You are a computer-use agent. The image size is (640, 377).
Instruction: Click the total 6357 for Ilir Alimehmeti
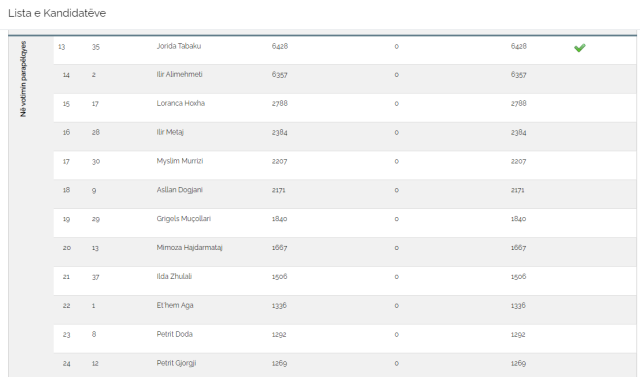click(x=518, y=75)
